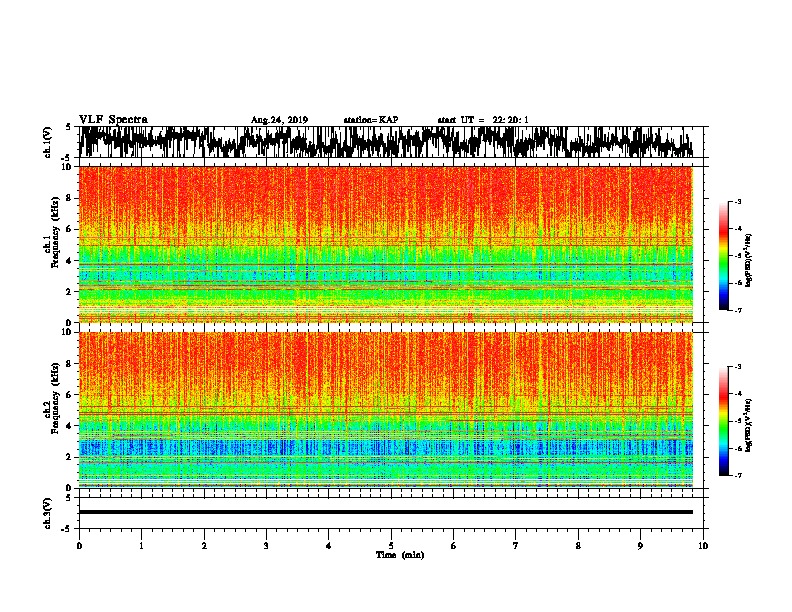Screen dimensions: 792x612
Task: Click the -5 volt tick on ch.3(V) axis
Action: tap(67, 529)
